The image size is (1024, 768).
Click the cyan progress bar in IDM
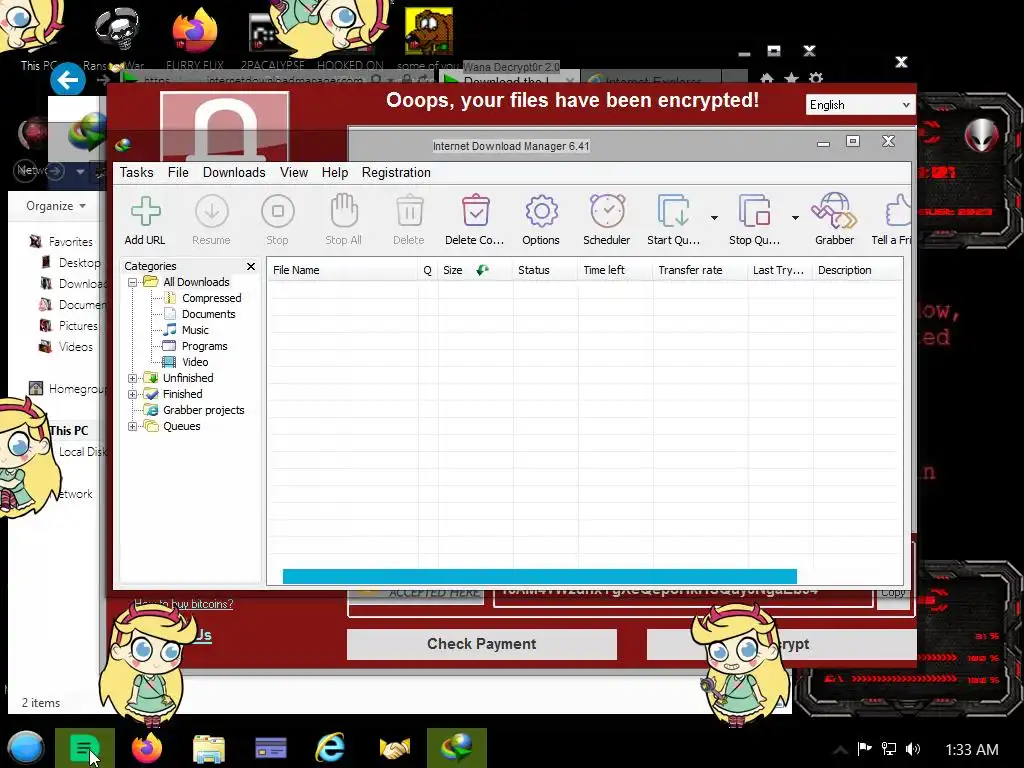[x=539, y=576]
